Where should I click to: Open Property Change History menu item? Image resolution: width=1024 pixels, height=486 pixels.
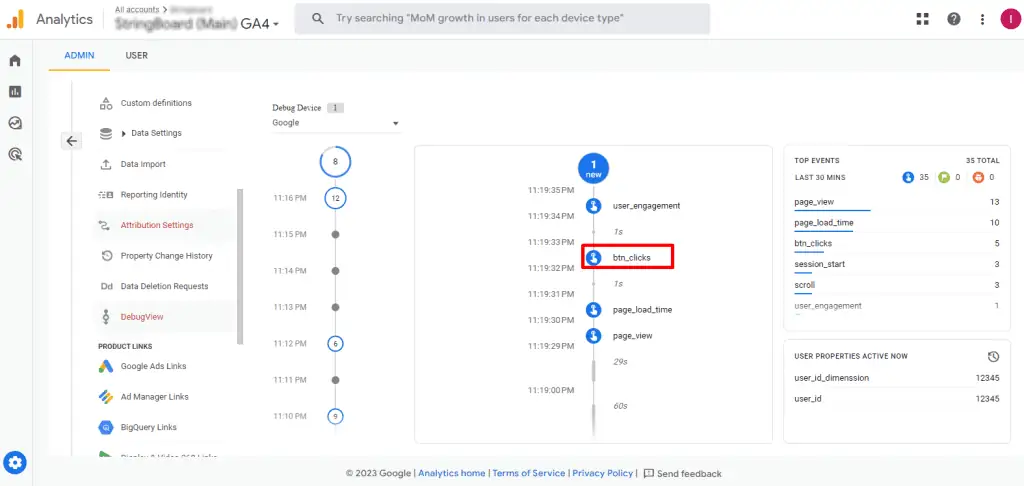[167, 256]
